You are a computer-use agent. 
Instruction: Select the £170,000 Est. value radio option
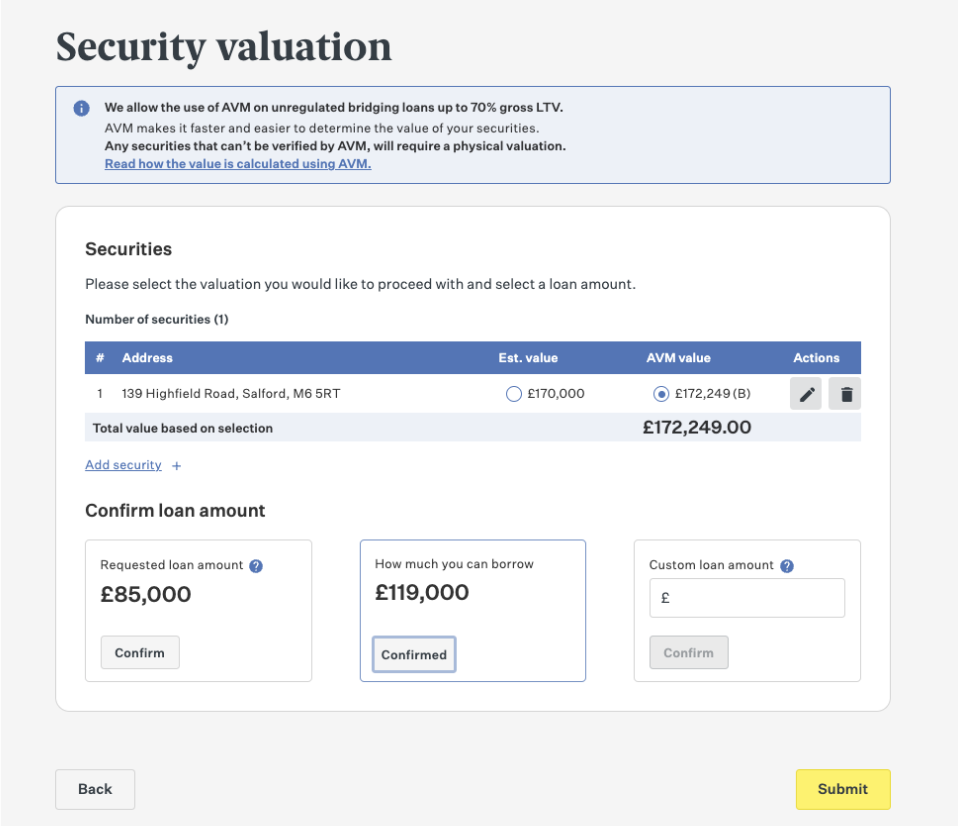pos(514,394)
